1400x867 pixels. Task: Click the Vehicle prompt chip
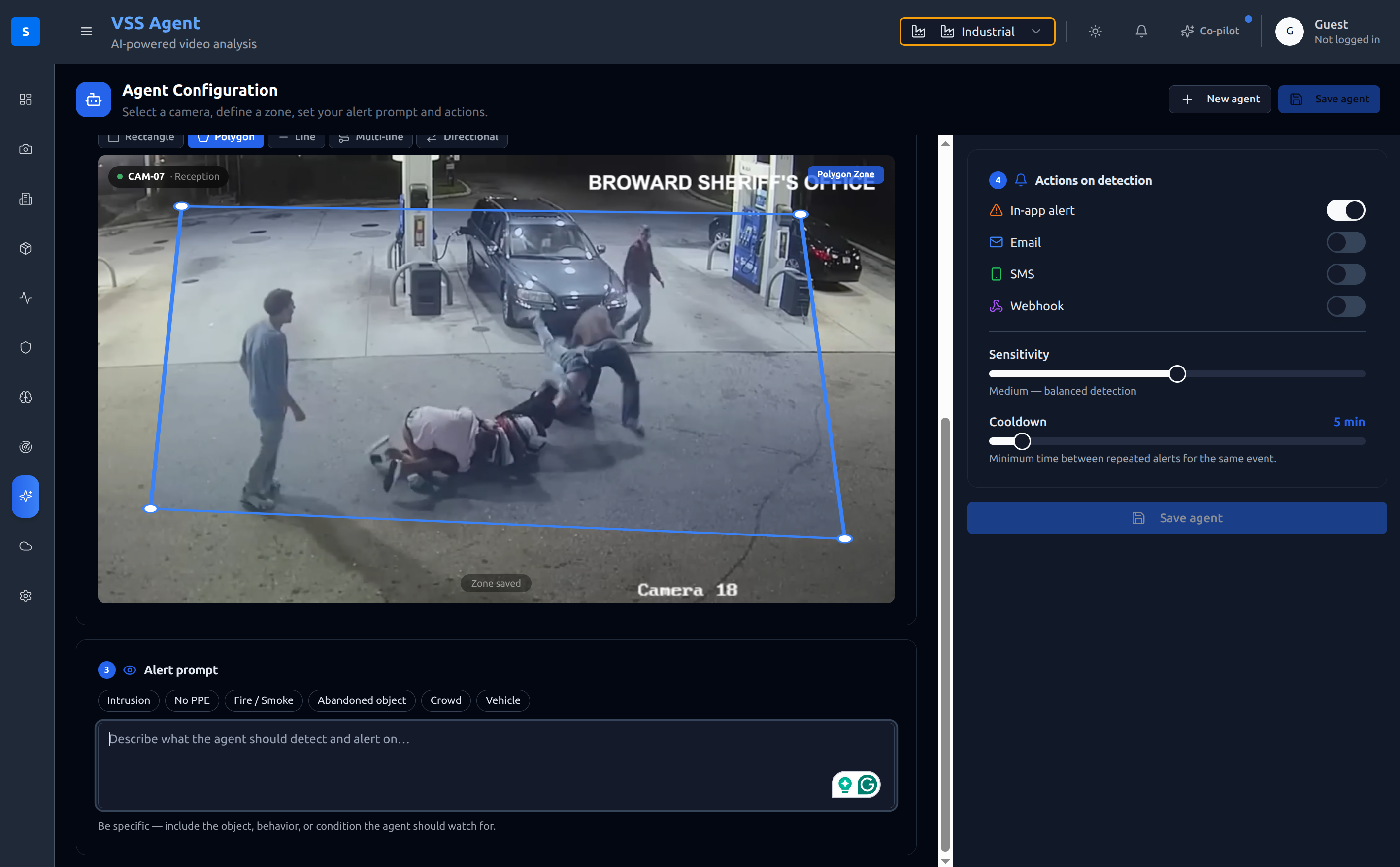[x=503, y=700]
